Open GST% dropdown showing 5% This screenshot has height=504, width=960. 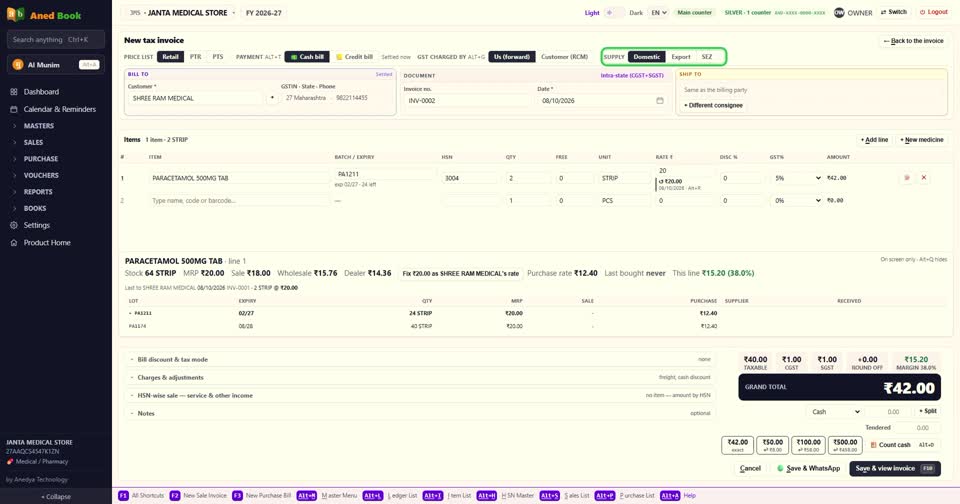797,178
